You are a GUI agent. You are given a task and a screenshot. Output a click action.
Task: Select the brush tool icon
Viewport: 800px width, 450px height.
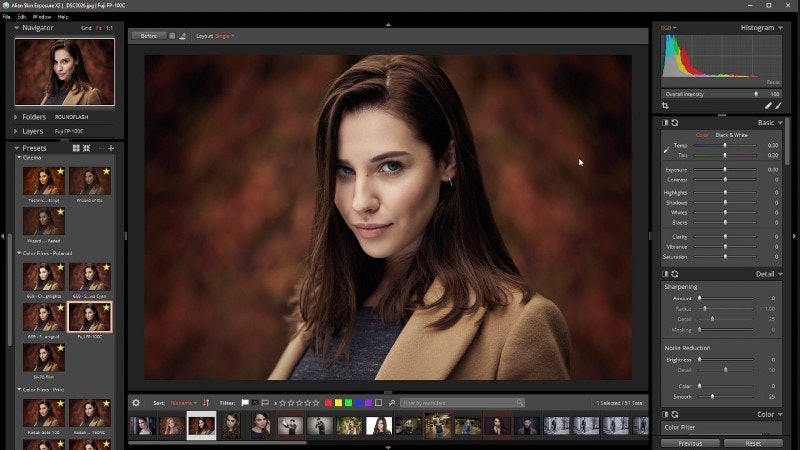(779, 106)
